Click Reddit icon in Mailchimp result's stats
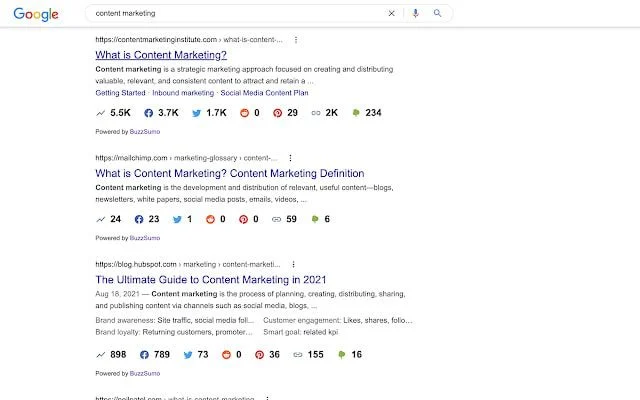The image size is (640, 400). 210,220
